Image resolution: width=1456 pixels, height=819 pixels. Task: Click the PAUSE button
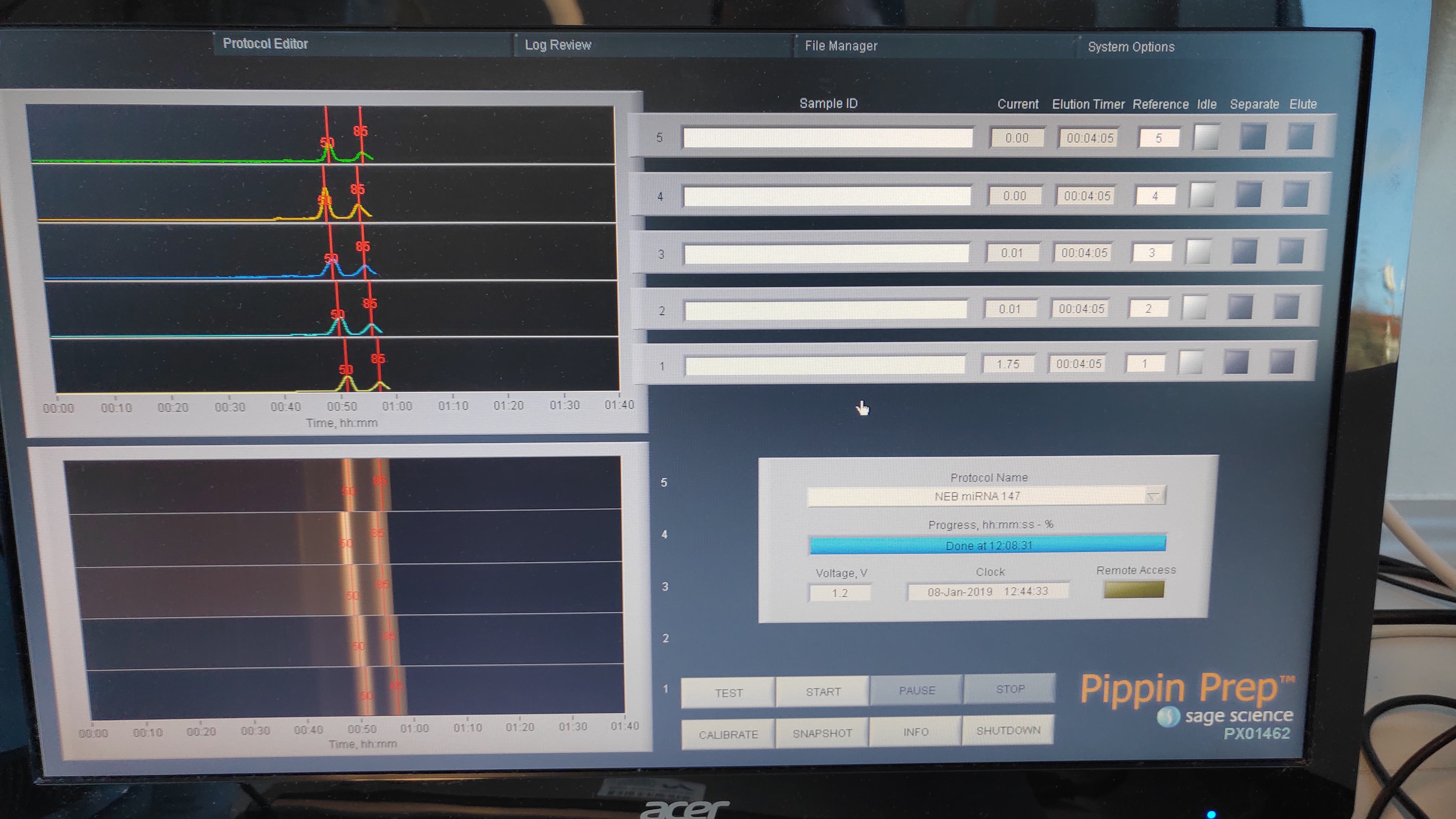click(x=916, y=691)
